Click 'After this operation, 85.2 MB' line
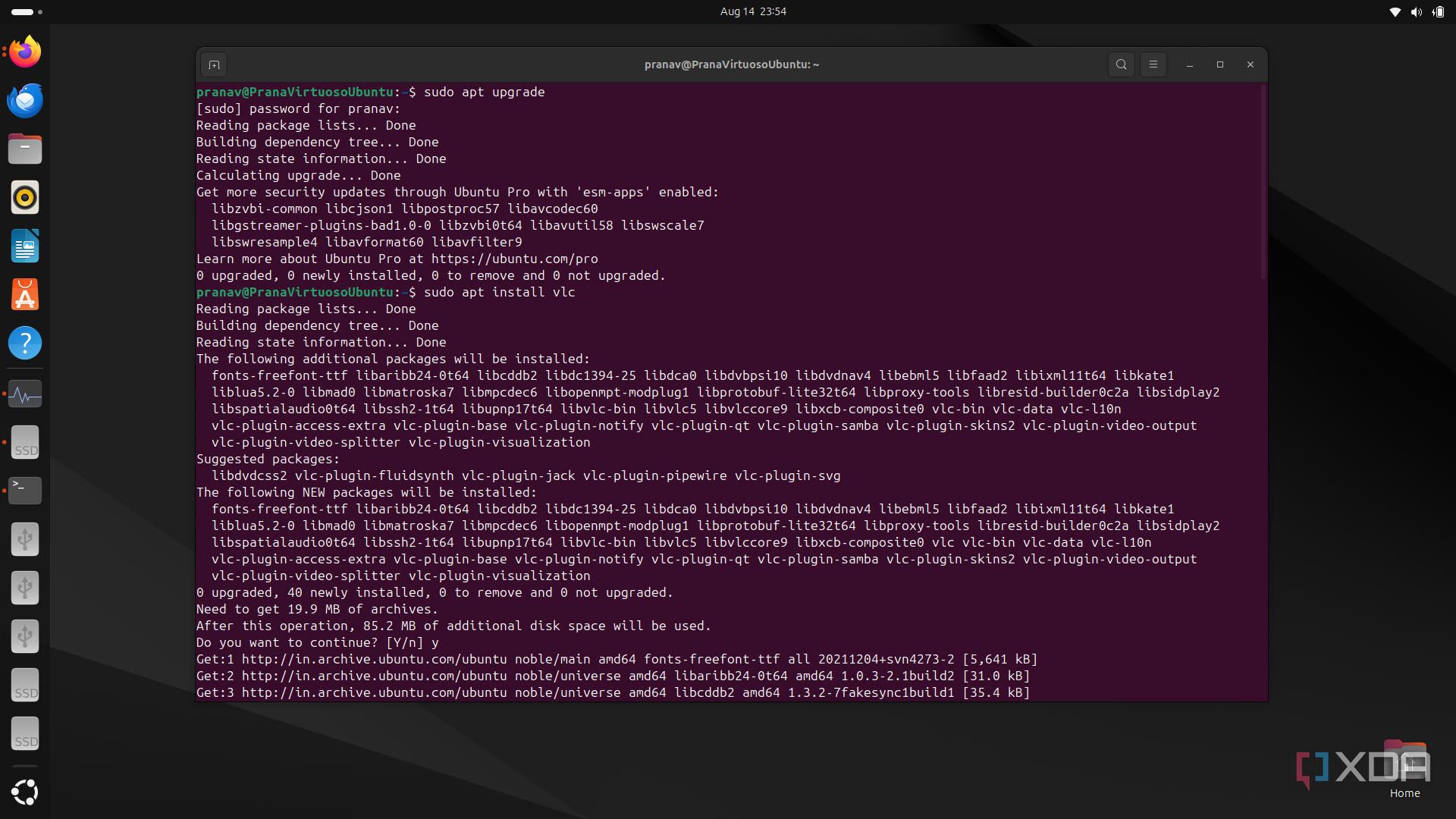Image resolution: width=1456 pixels, height=819 pixels. point(453,626)
